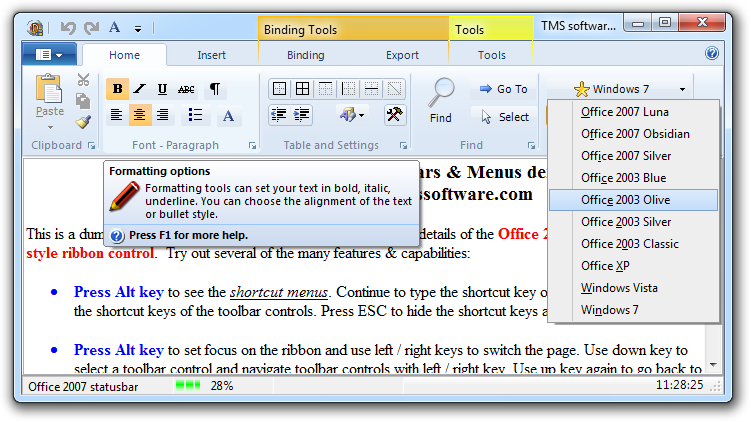Screen dimensions: 751x422
Task: Toggle center text alignment
Action: [140, 115]
